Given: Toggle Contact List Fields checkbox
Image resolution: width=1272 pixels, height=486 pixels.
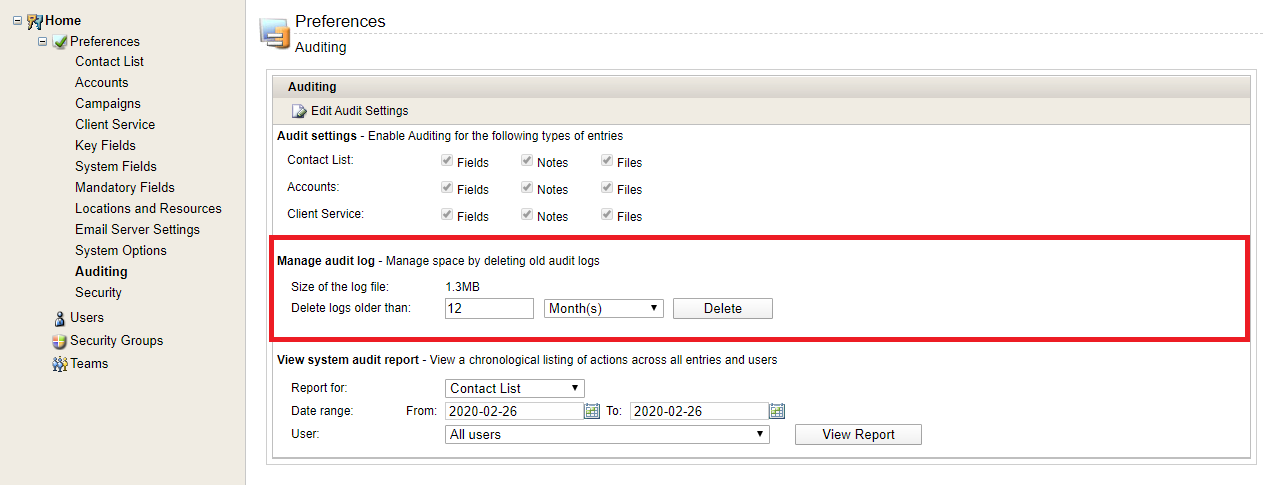Looking at the screenshot, I should [x=446, y=161].
